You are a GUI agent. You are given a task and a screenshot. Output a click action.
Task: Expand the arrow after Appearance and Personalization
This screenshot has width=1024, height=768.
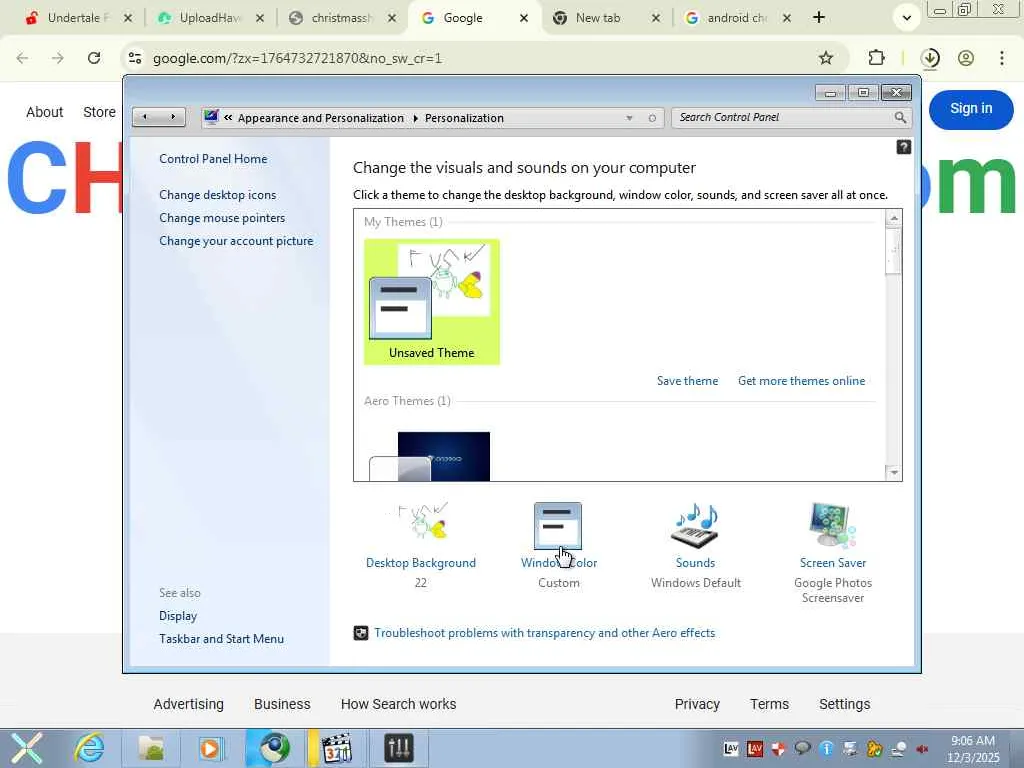(415, 118)
